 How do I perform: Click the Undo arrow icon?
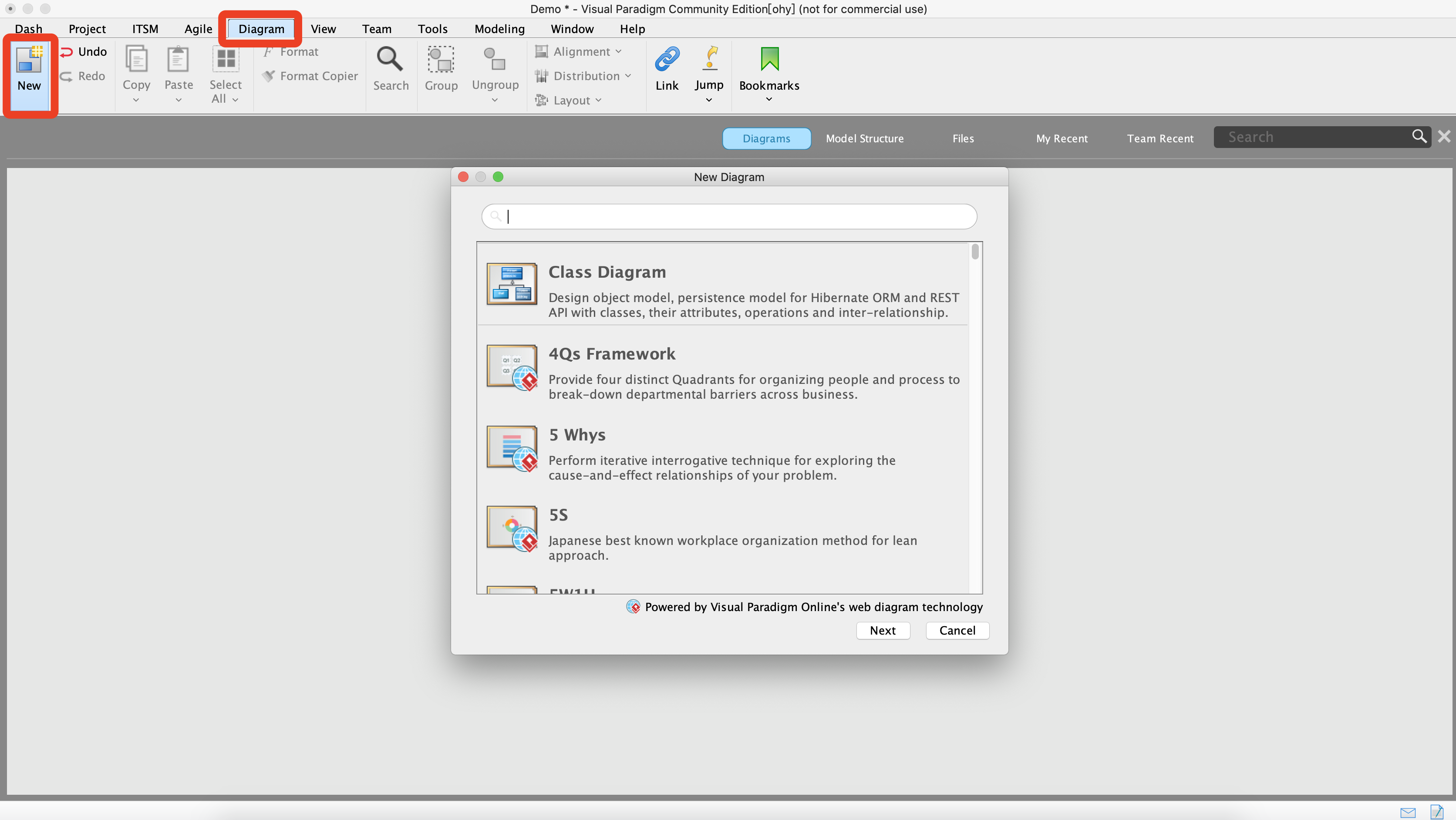point(67,52)
